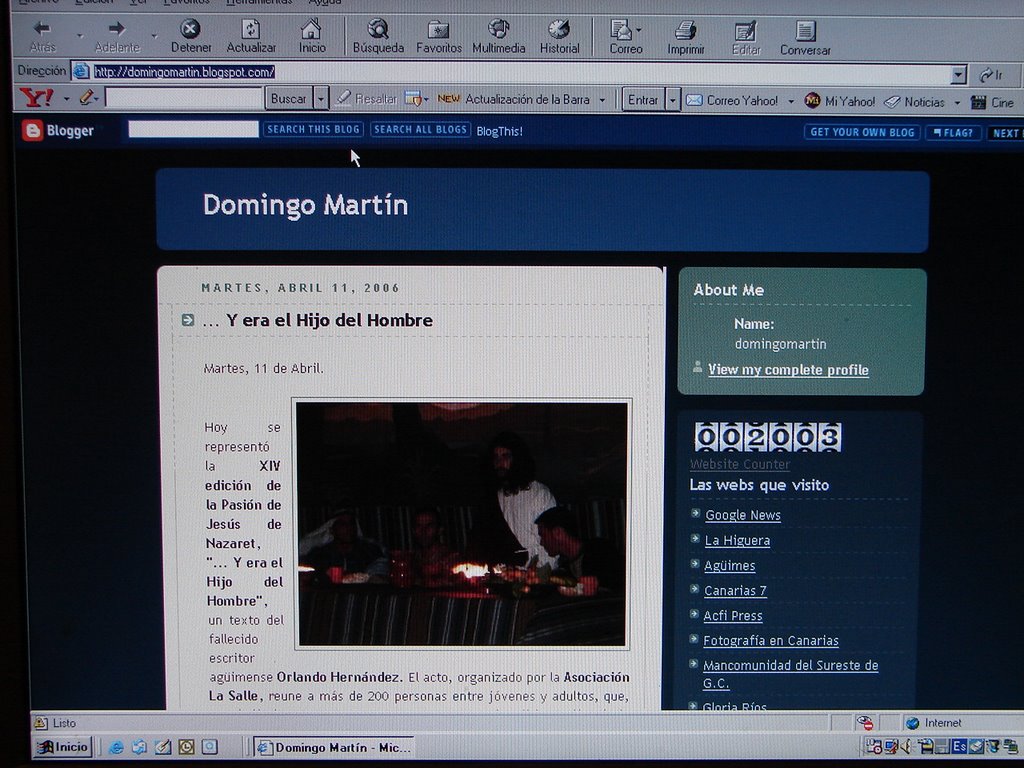Click the Website Counter link
This screenshot has width=1024, height=768.
tap(740, 464)
